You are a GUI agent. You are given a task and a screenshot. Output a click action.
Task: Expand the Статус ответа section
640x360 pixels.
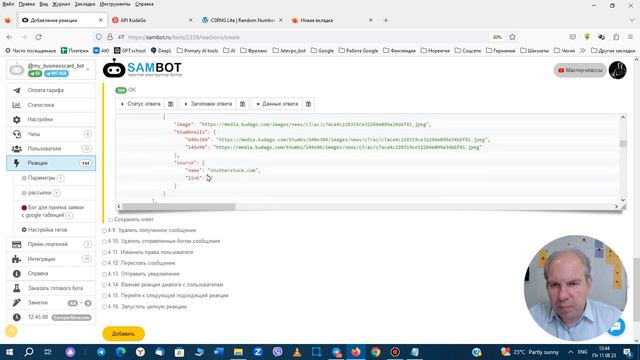(x=140, y=104)
